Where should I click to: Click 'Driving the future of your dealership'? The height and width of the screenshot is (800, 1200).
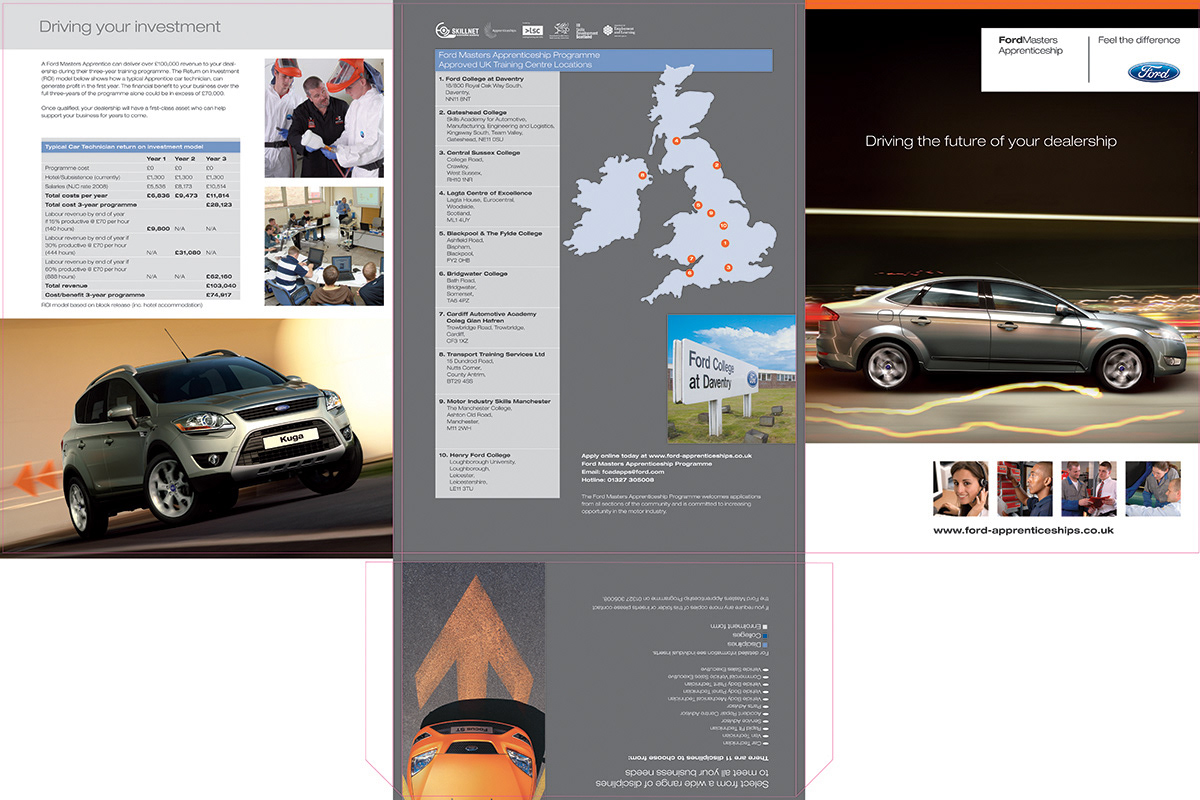click(991, 141)
